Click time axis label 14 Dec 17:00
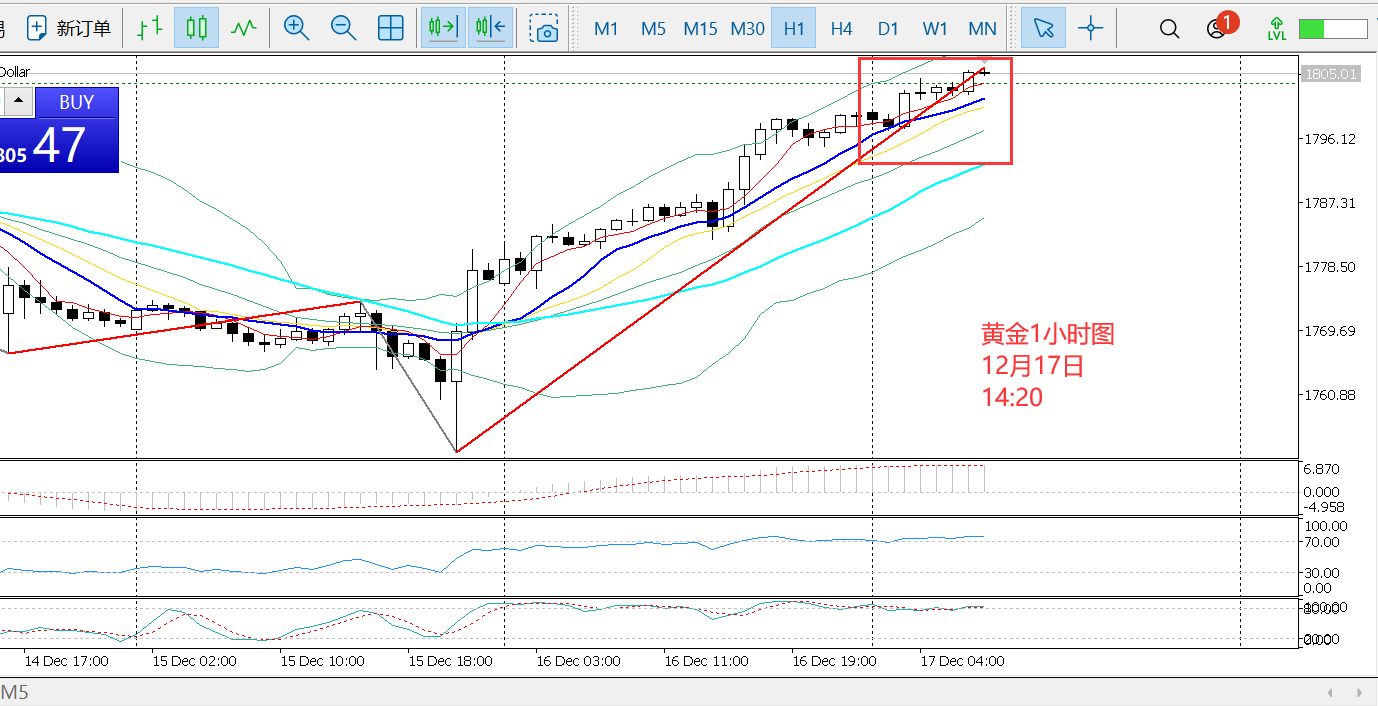Image resolution: width=1378 pixels, height=706 pixels. (66, 661)
